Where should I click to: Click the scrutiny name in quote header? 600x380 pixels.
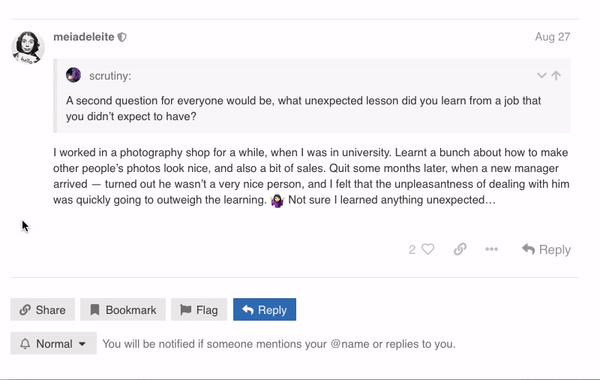[110, 76]
